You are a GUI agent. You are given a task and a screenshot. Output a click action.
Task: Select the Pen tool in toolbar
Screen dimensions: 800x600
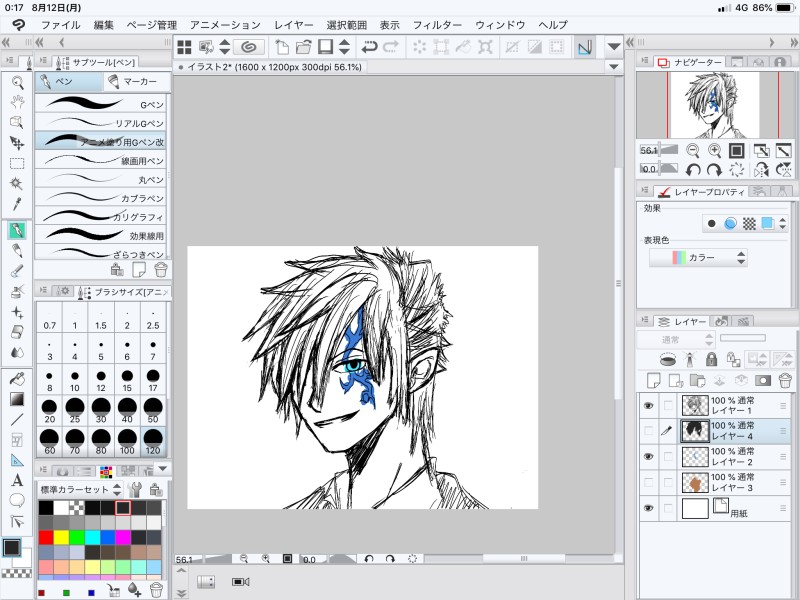17,231
